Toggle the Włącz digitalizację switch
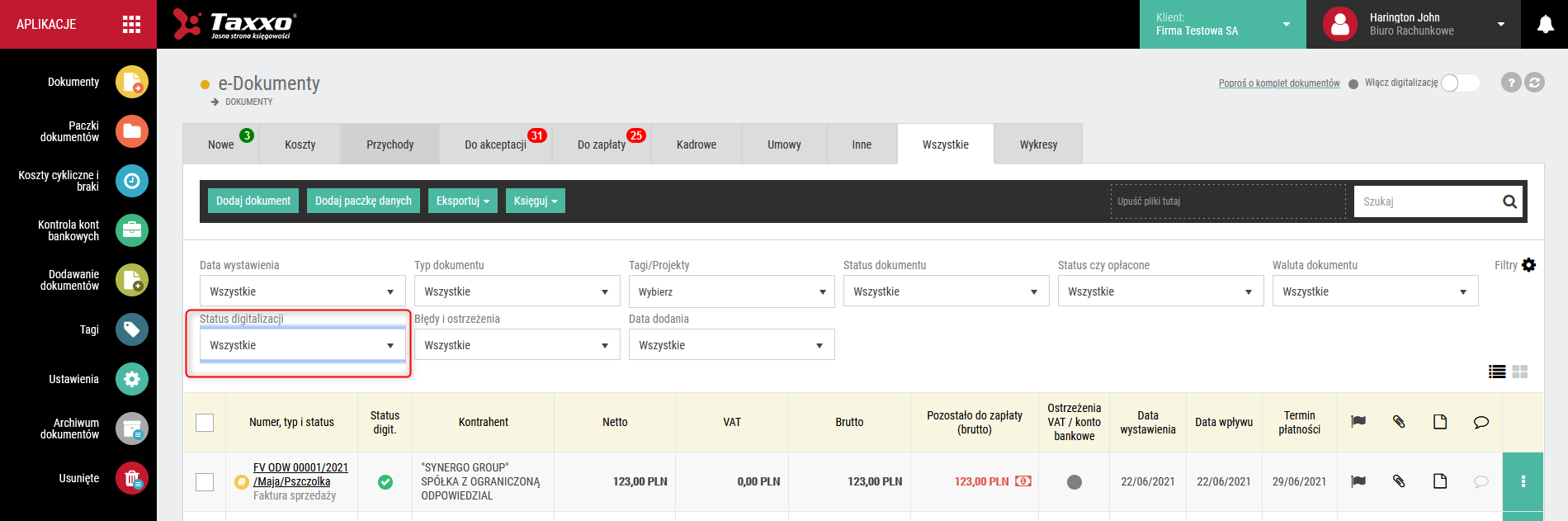Viewport: 1568px width, 521px height. click(1460, 83)
